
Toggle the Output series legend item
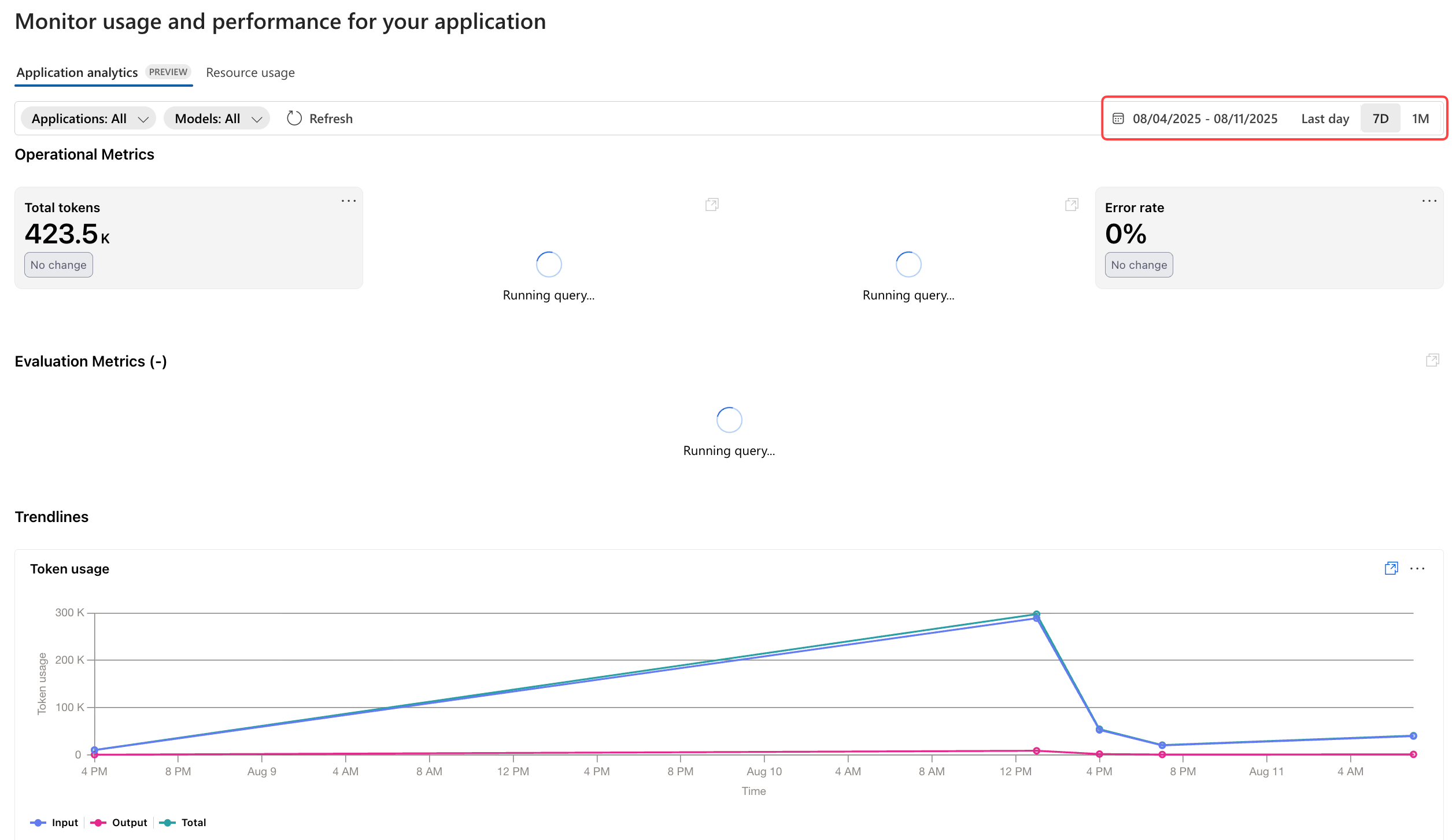click(x=119, y=822)
